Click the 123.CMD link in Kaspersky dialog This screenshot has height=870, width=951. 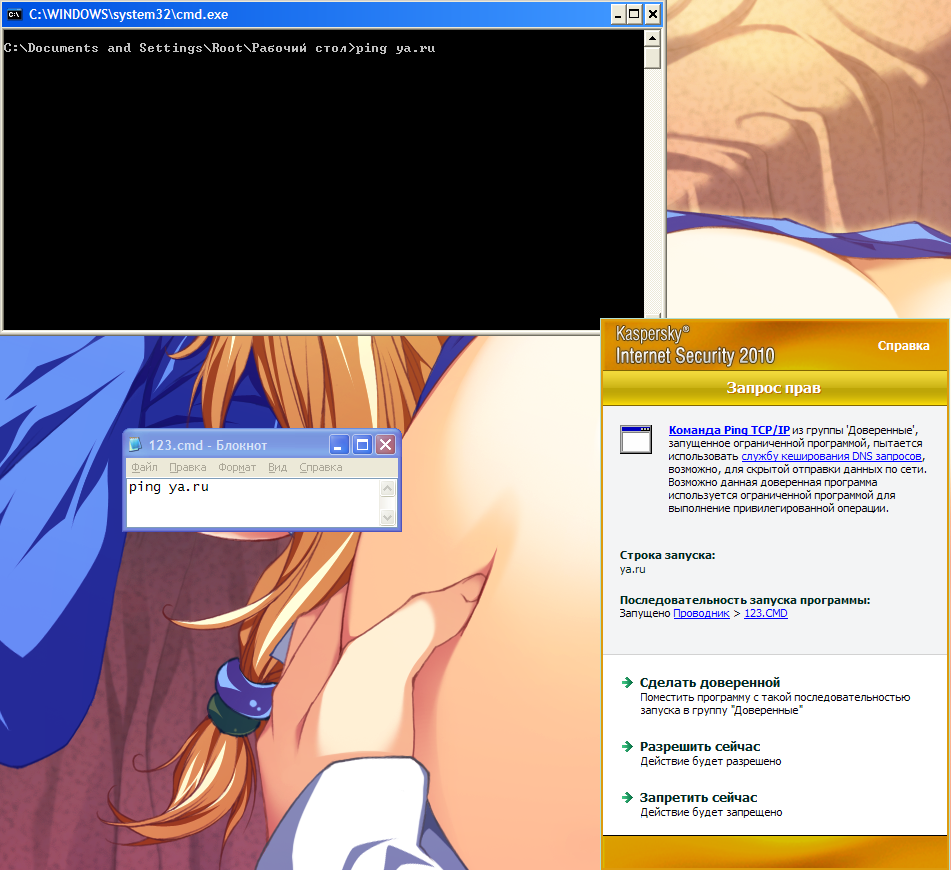(x=765, y=613)
